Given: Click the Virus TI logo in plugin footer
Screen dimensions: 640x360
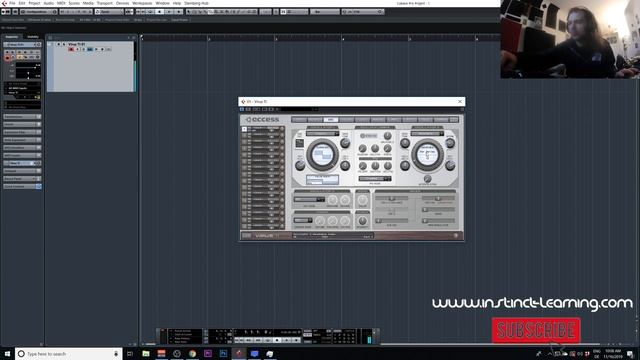Looking at the screenshot, I should click(x=266, y=236).
